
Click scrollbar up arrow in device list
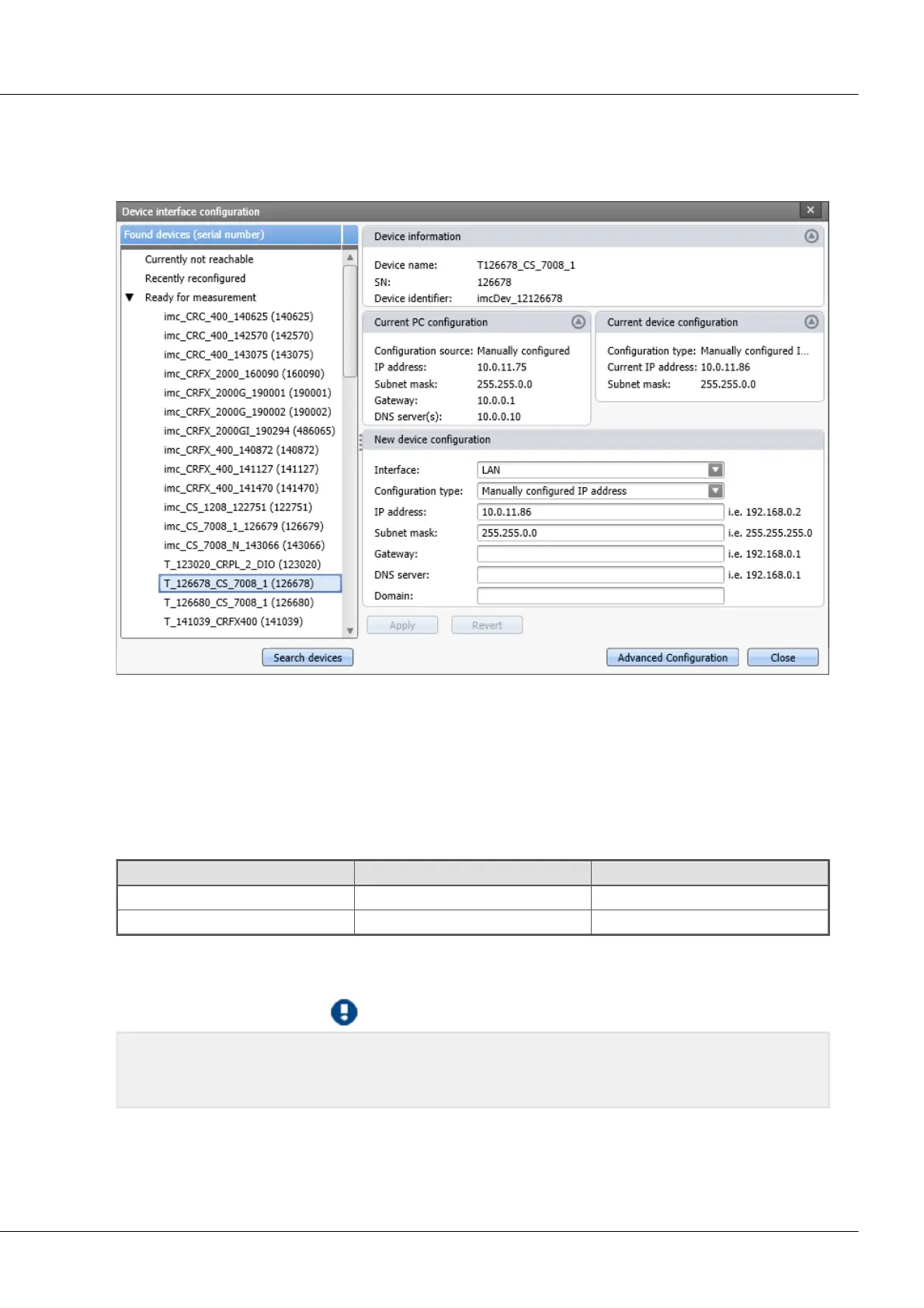click(x=350, y=257)
